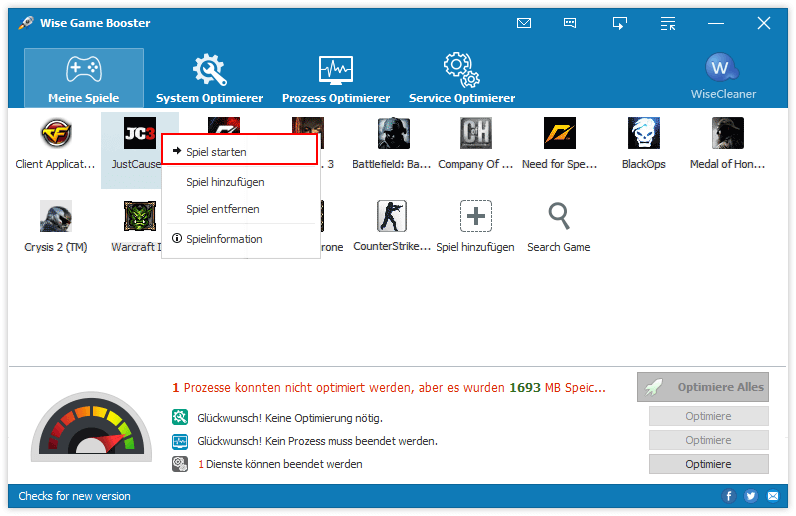Click Optimiere button for system optimization row
This screenshot has height=516, width=796.
click(708, 416)
